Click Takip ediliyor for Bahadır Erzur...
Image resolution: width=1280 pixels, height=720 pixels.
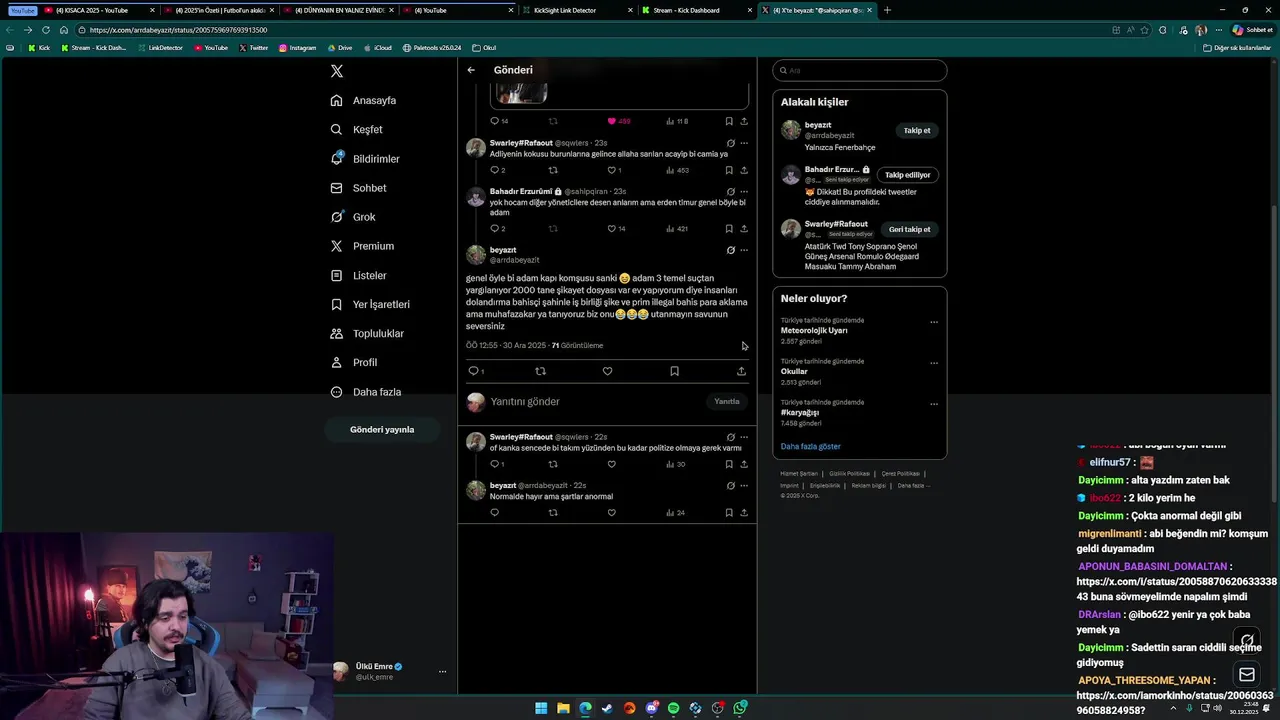pyautogui.click(x=908, y=175)
